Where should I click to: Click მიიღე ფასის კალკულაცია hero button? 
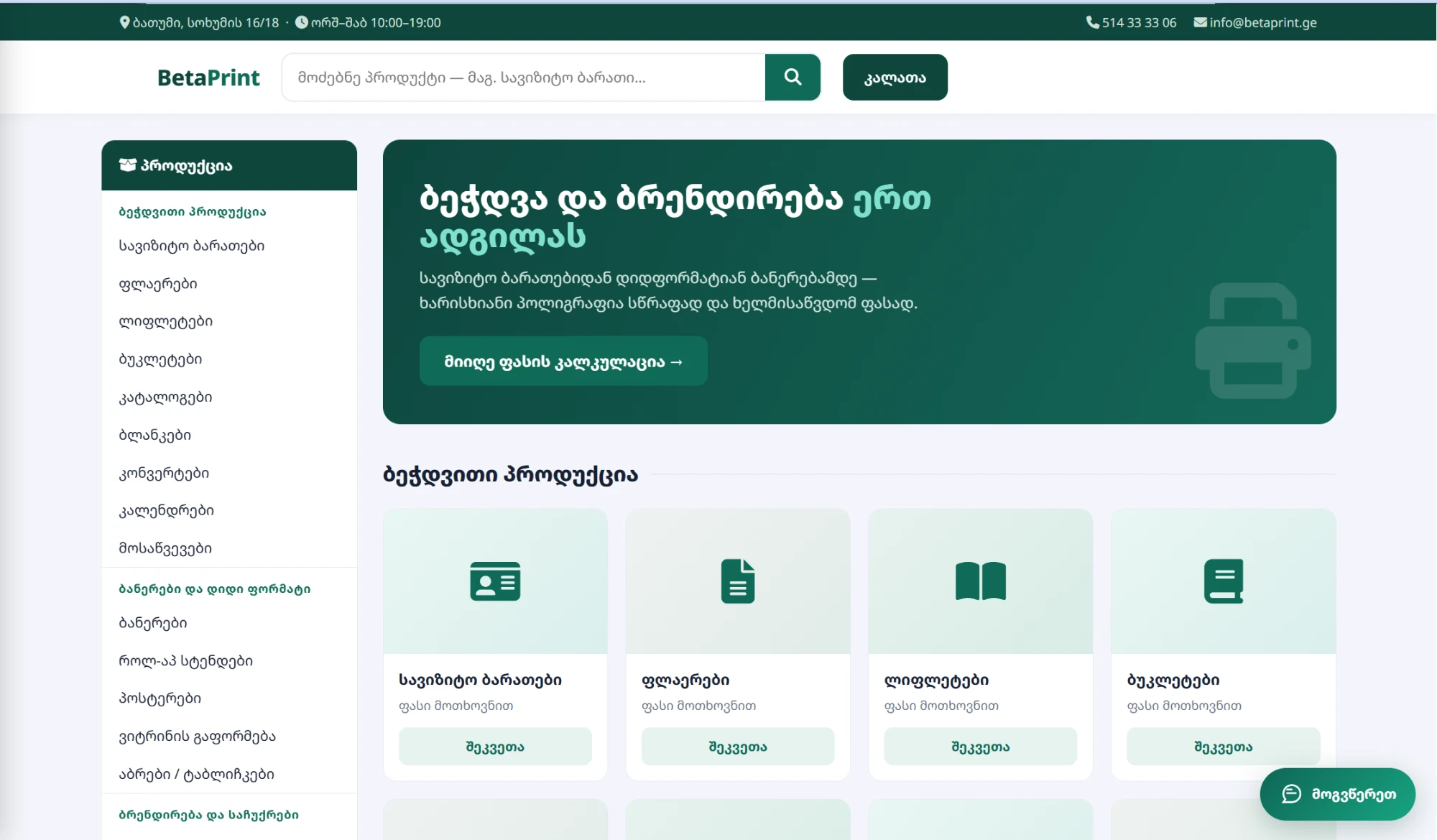563,361
